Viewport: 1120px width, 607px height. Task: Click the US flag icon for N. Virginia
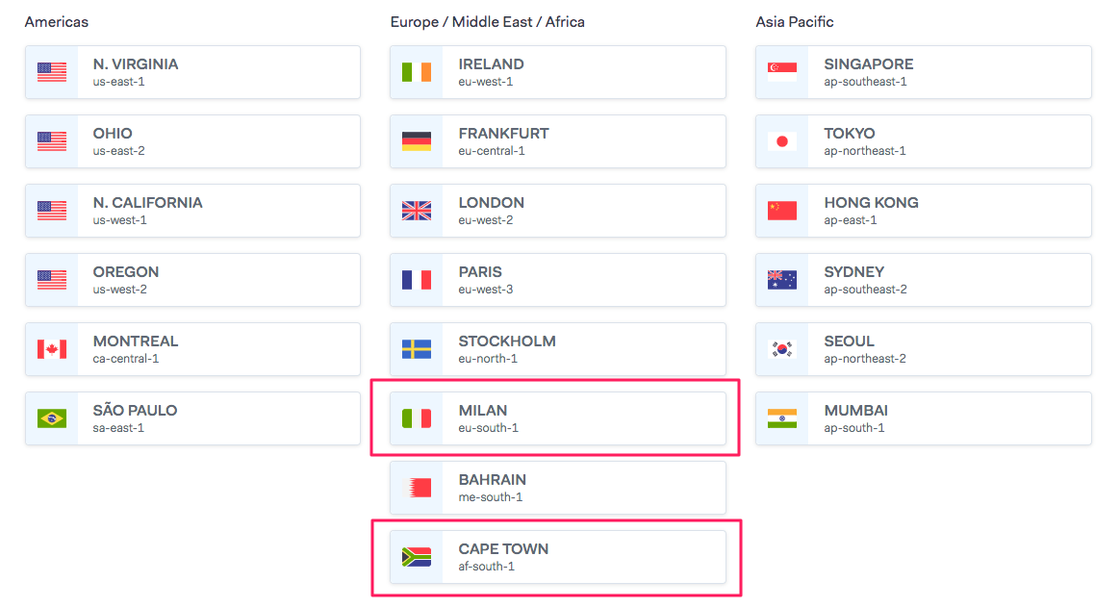pos(51,71)
